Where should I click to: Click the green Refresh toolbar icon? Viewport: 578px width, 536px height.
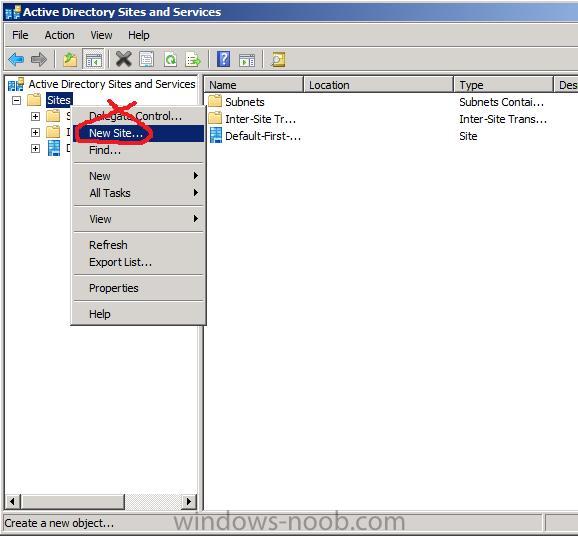click(170, 59)
